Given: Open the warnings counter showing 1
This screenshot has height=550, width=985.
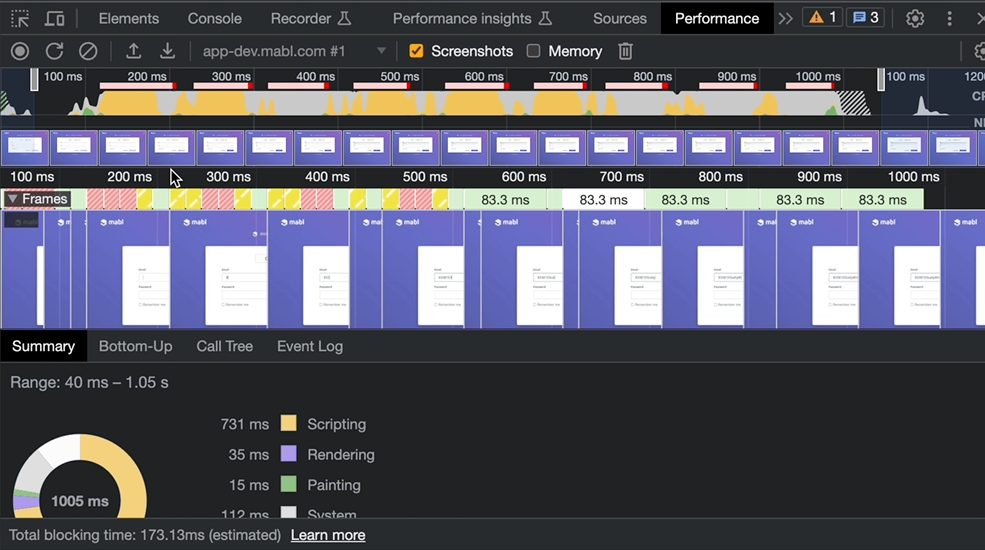Looking at the screenshot, I should [822, 18].
